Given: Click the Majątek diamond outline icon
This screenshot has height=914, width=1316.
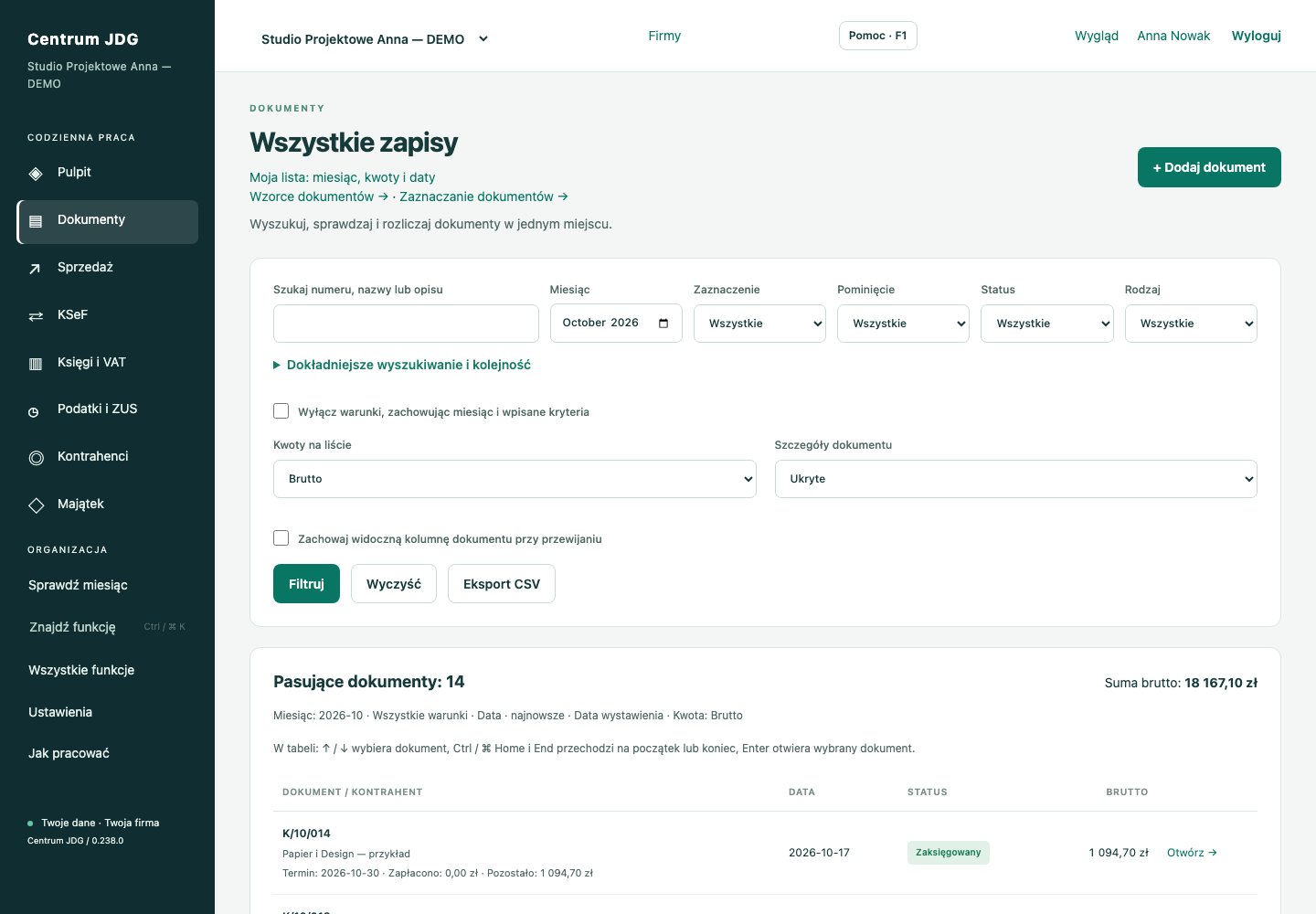Looking at the screenshot, I should (x=36, y=505).
